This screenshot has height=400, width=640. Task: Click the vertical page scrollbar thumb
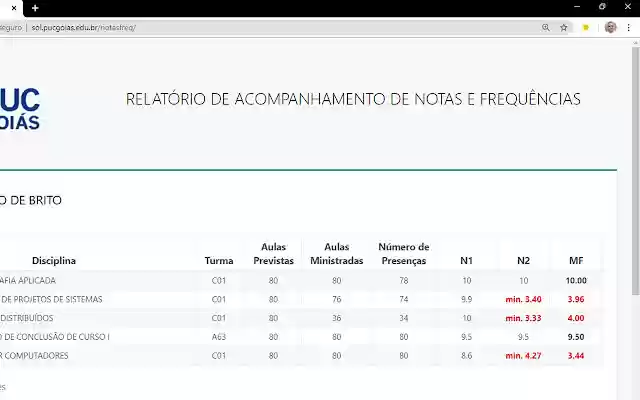click(636, 169)
